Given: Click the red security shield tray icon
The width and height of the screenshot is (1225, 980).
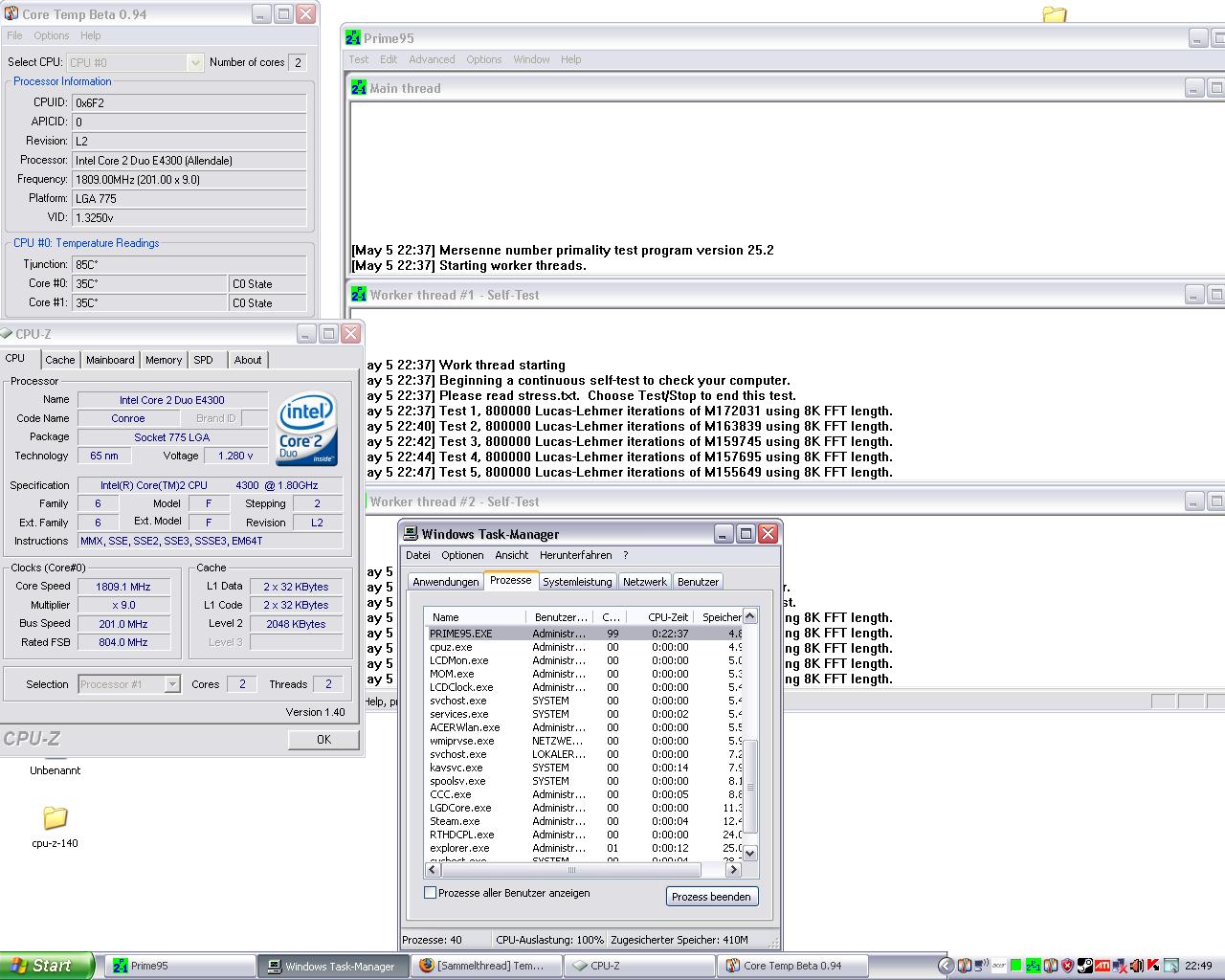Looking at the screenshot, I should (x=1067, y=966).
